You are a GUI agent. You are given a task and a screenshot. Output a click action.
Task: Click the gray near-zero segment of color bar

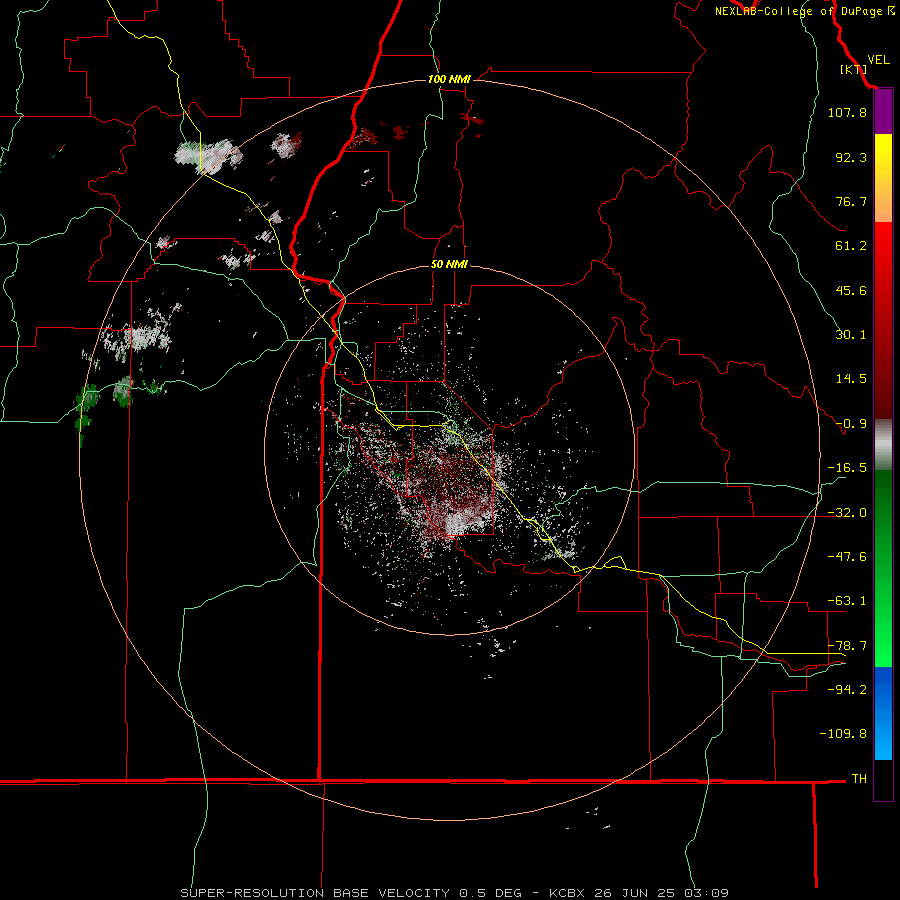[x=883, y=445]
